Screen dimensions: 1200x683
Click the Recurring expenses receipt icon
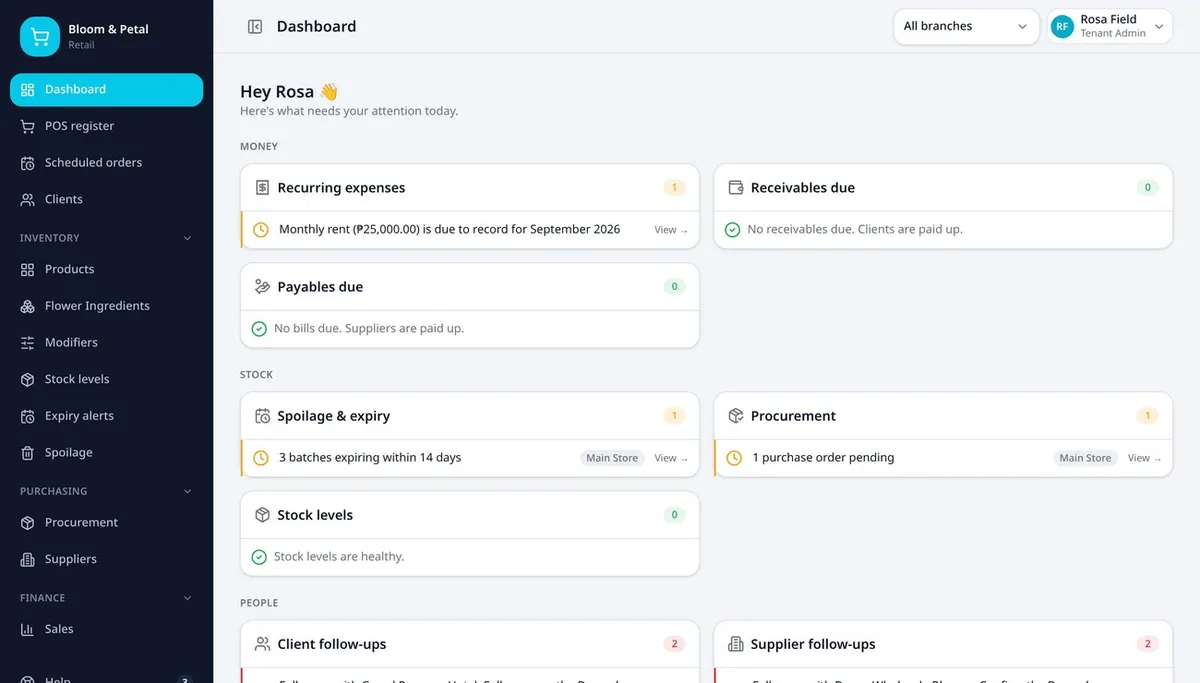tap(262, 188)
